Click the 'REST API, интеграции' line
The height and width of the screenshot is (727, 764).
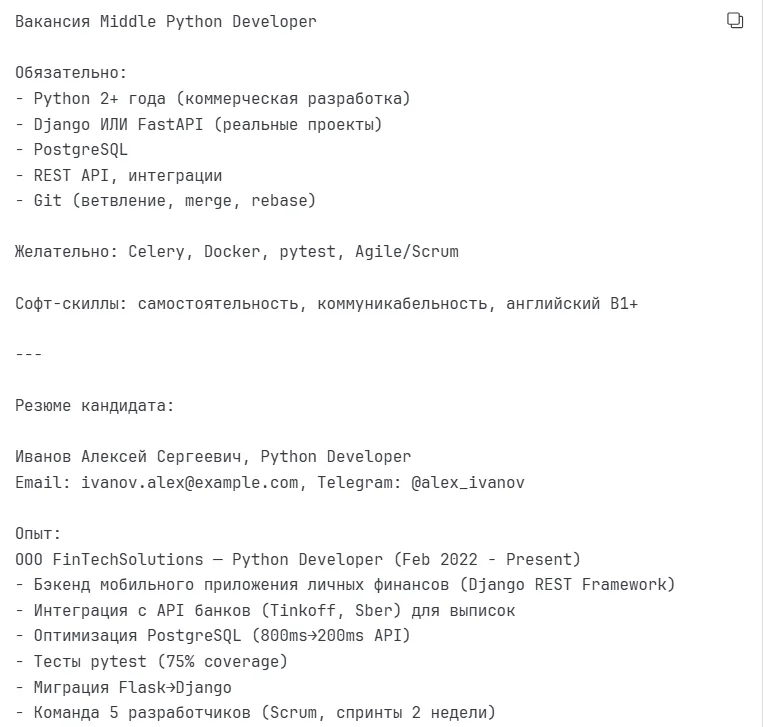[x=119, y=175]
